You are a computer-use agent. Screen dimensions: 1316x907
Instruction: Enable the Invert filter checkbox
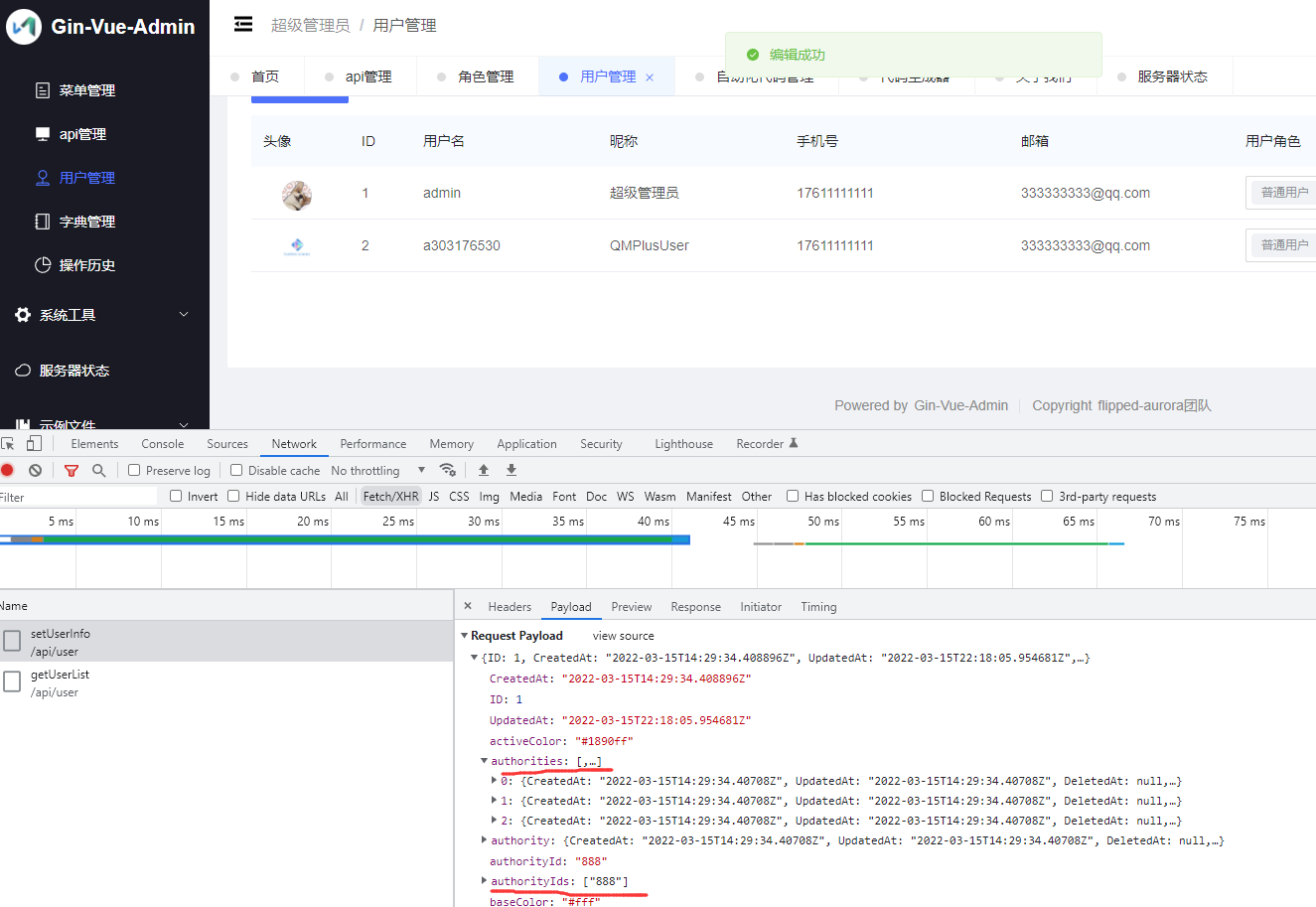pyautogui.click(x=175, y=495)
